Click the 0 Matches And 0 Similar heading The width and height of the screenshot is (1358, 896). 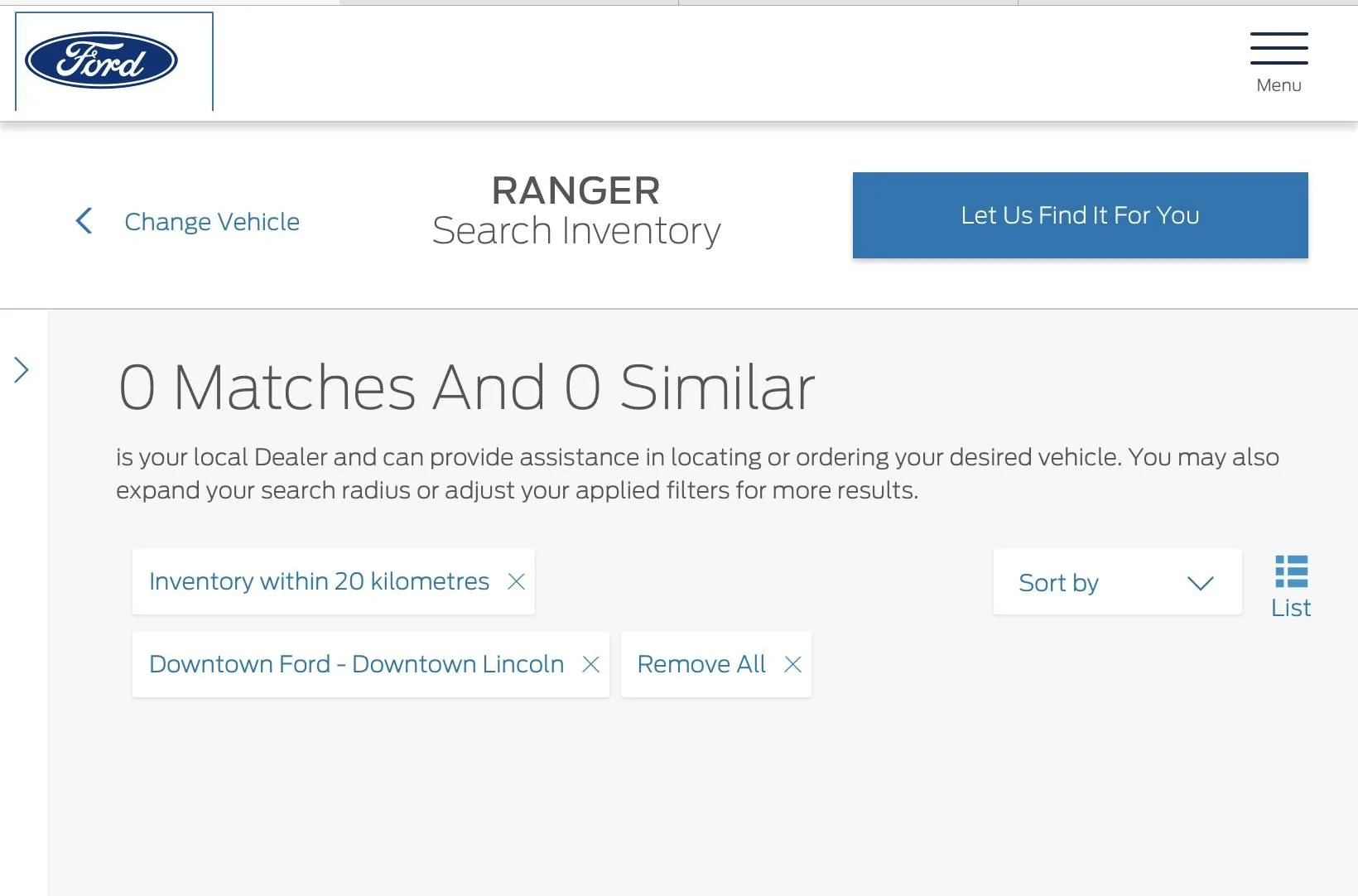[466, 387]
